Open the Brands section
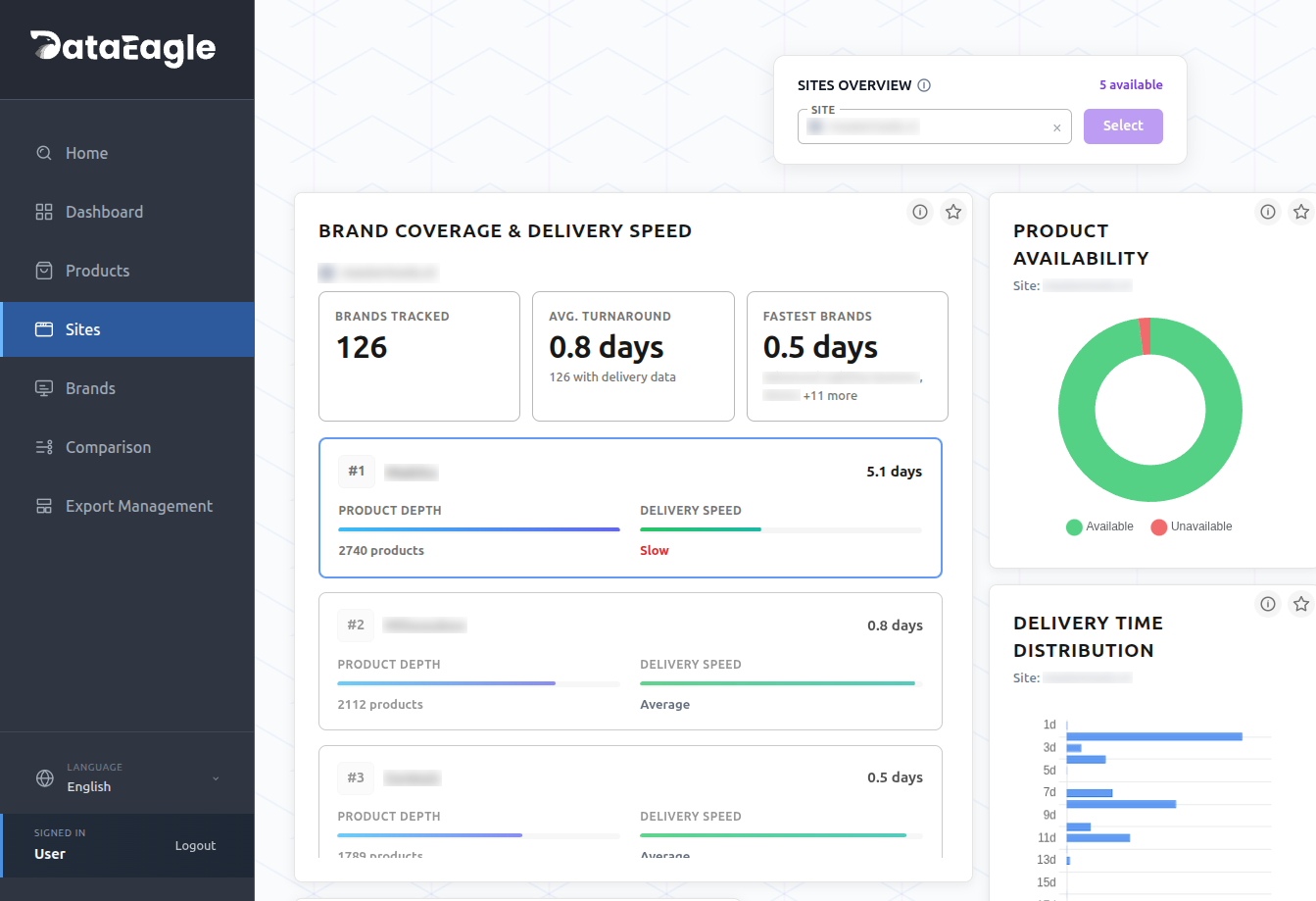The width and height of the screenshot is (1316, 901). point(90,388)
